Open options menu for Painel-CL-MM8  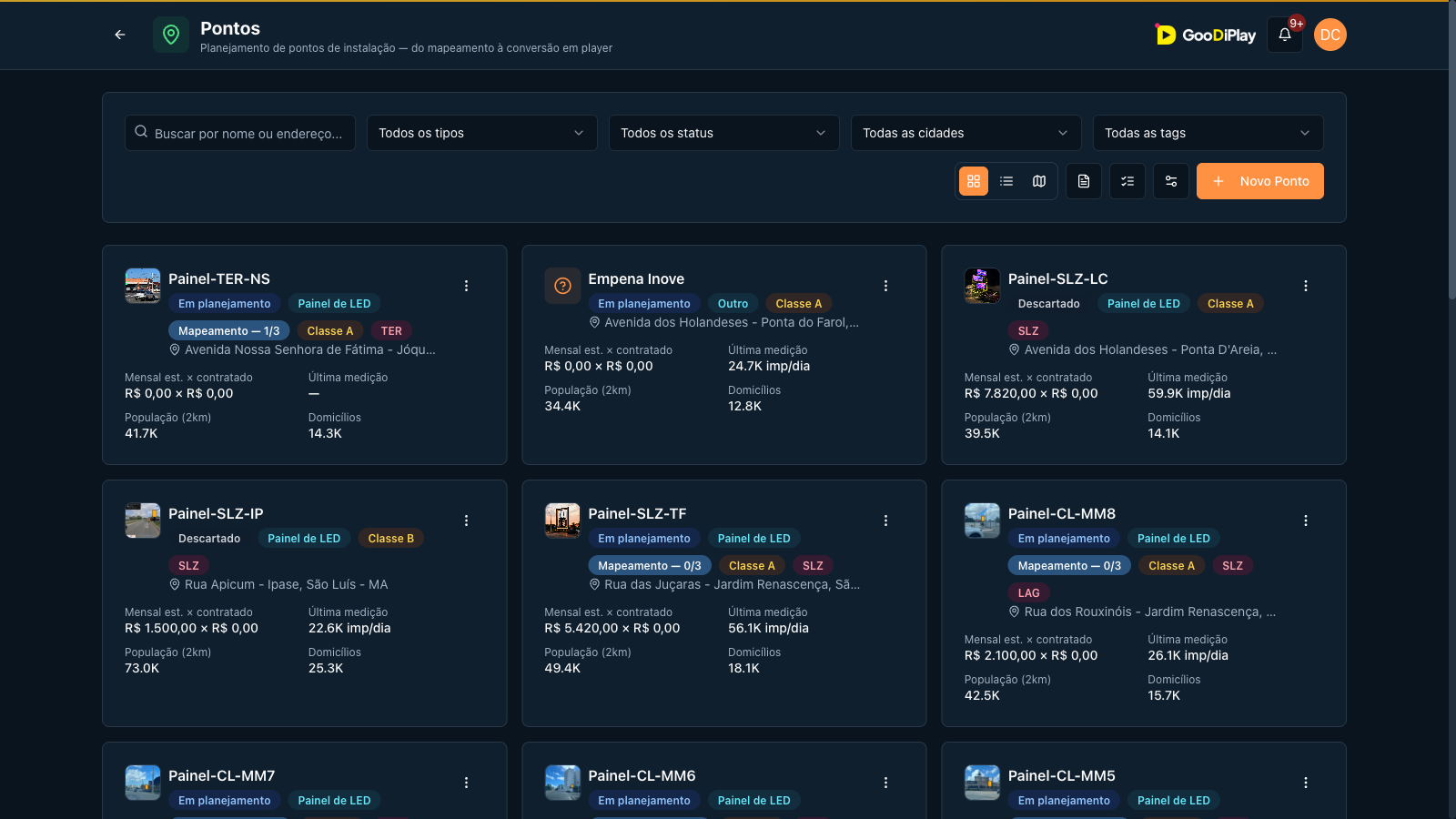pyautogui.click(x=1306, y=521)
